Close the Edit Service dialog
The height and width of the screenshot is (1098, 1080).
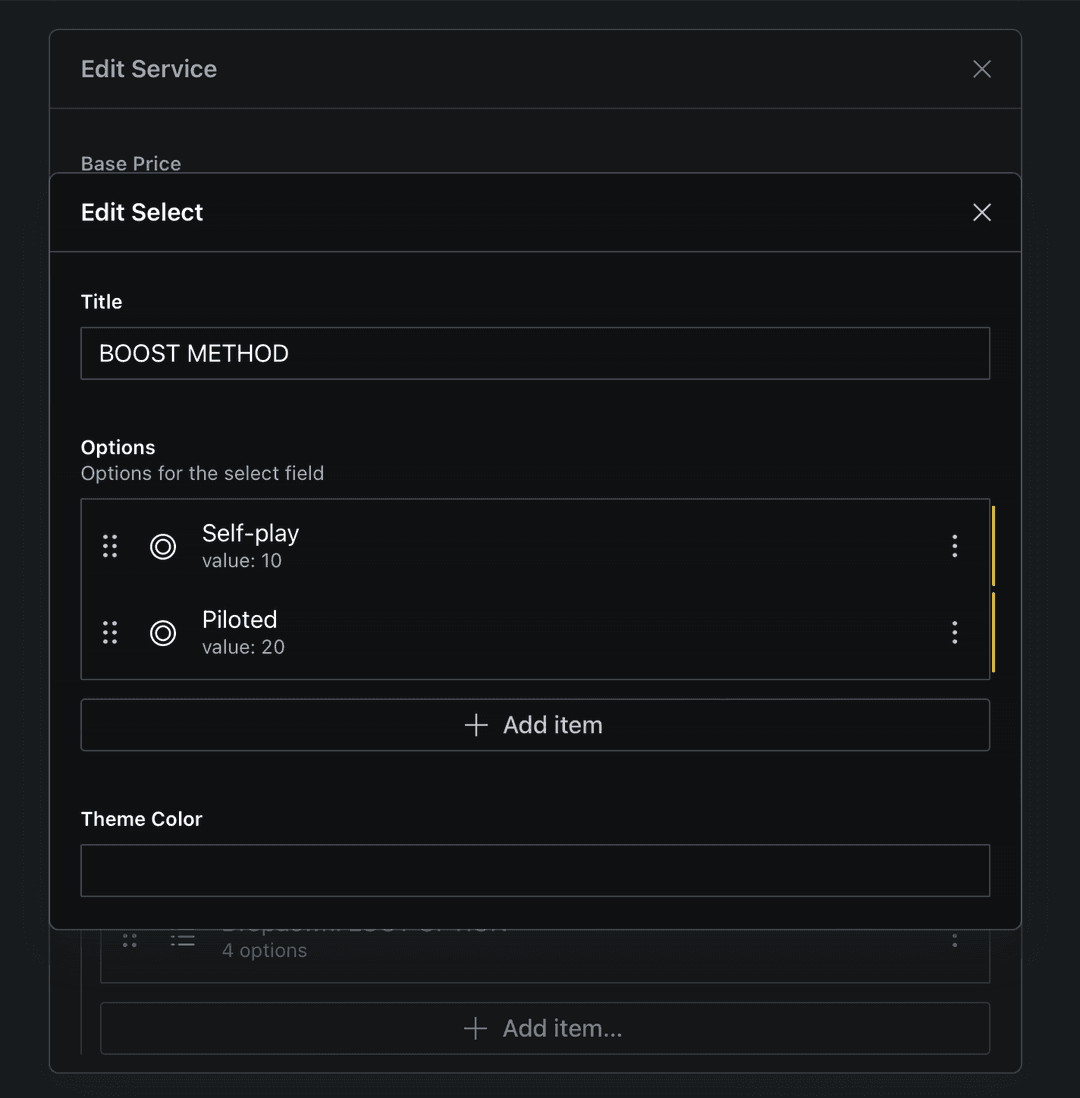[982, 69]
